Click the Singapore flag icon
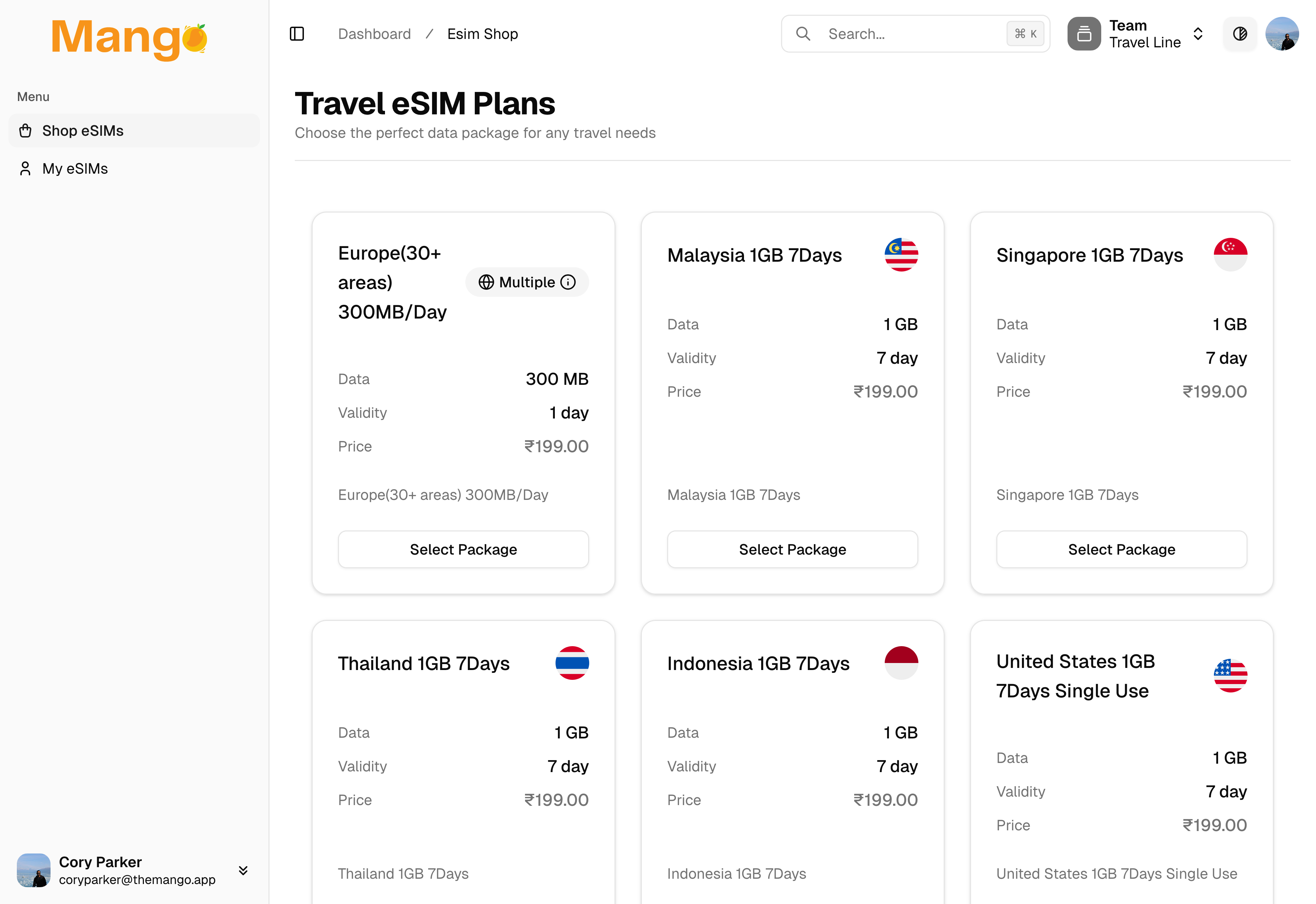1316x904 pixels. (x=1230, y=255)
